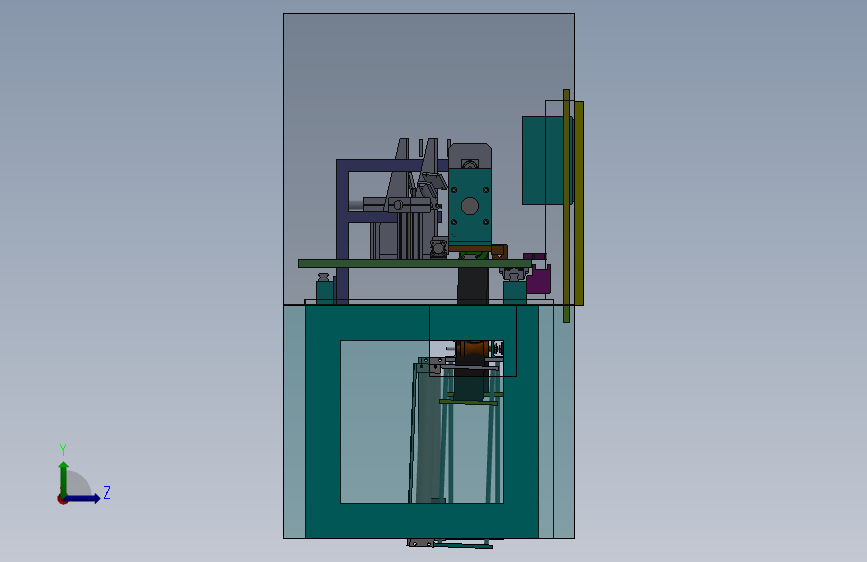Screen dimensions: 867x562
Task: Select the bottom beam of the teal cabinet frame
Action: point(422,521)
